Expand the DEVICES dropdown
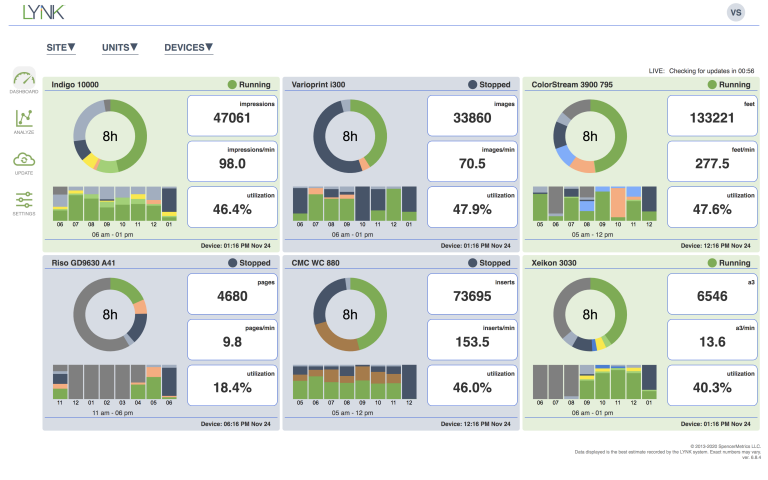This screenshot has width=768, height=480. pos(189,48)
